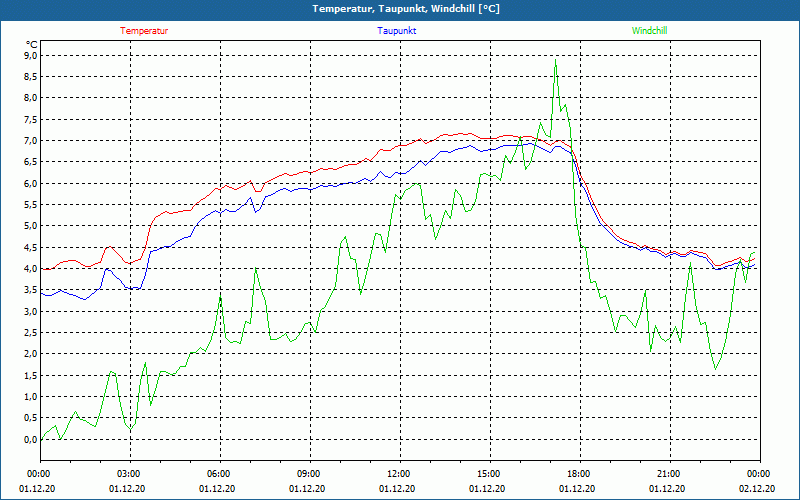Click the 18:00 time label
Screen dimensions: 800x500
click(x=580, y=474)
